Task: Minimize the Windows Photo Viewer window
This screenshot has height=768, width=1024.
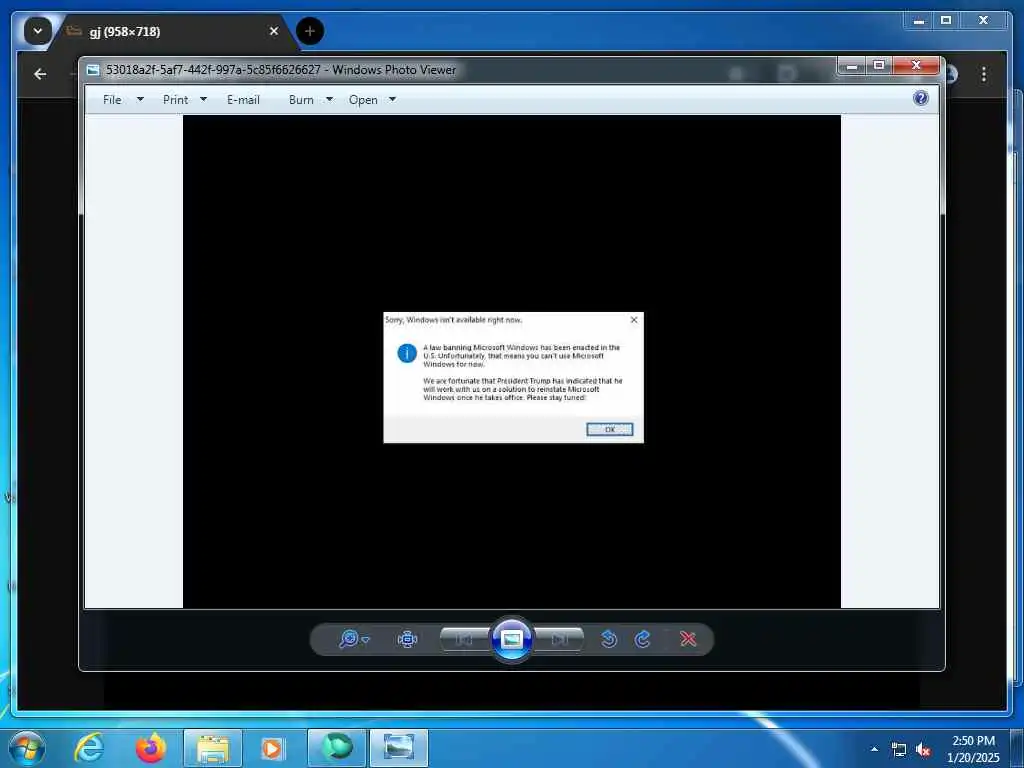Action: click(x=852, y=65)
